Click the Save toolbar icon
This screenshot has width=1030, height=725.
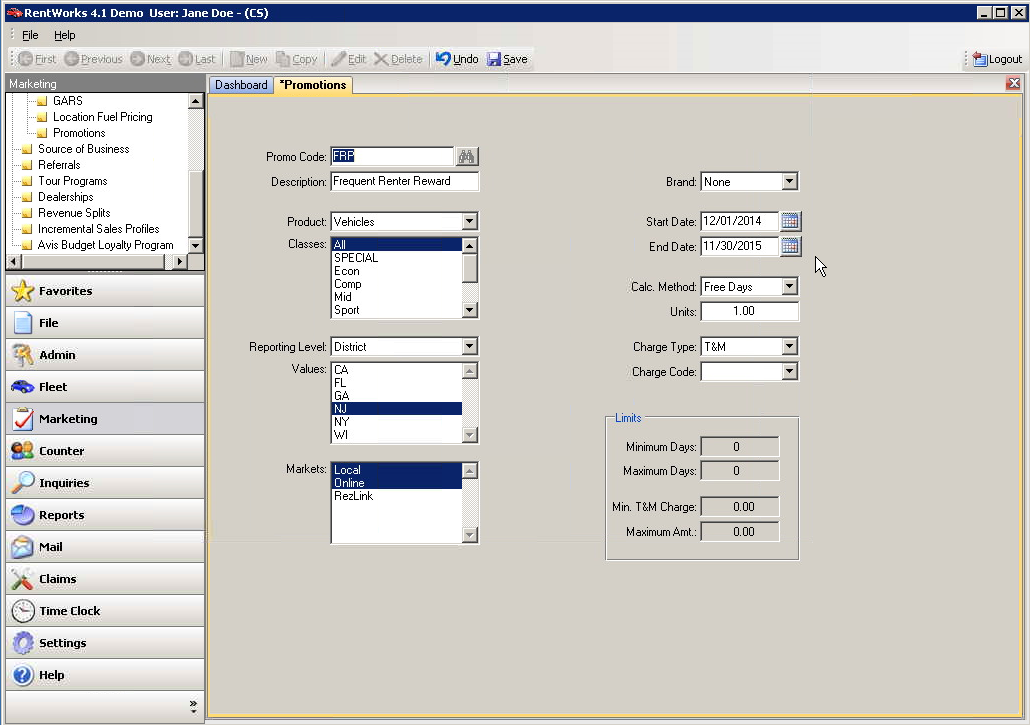[x=494, y=59]
